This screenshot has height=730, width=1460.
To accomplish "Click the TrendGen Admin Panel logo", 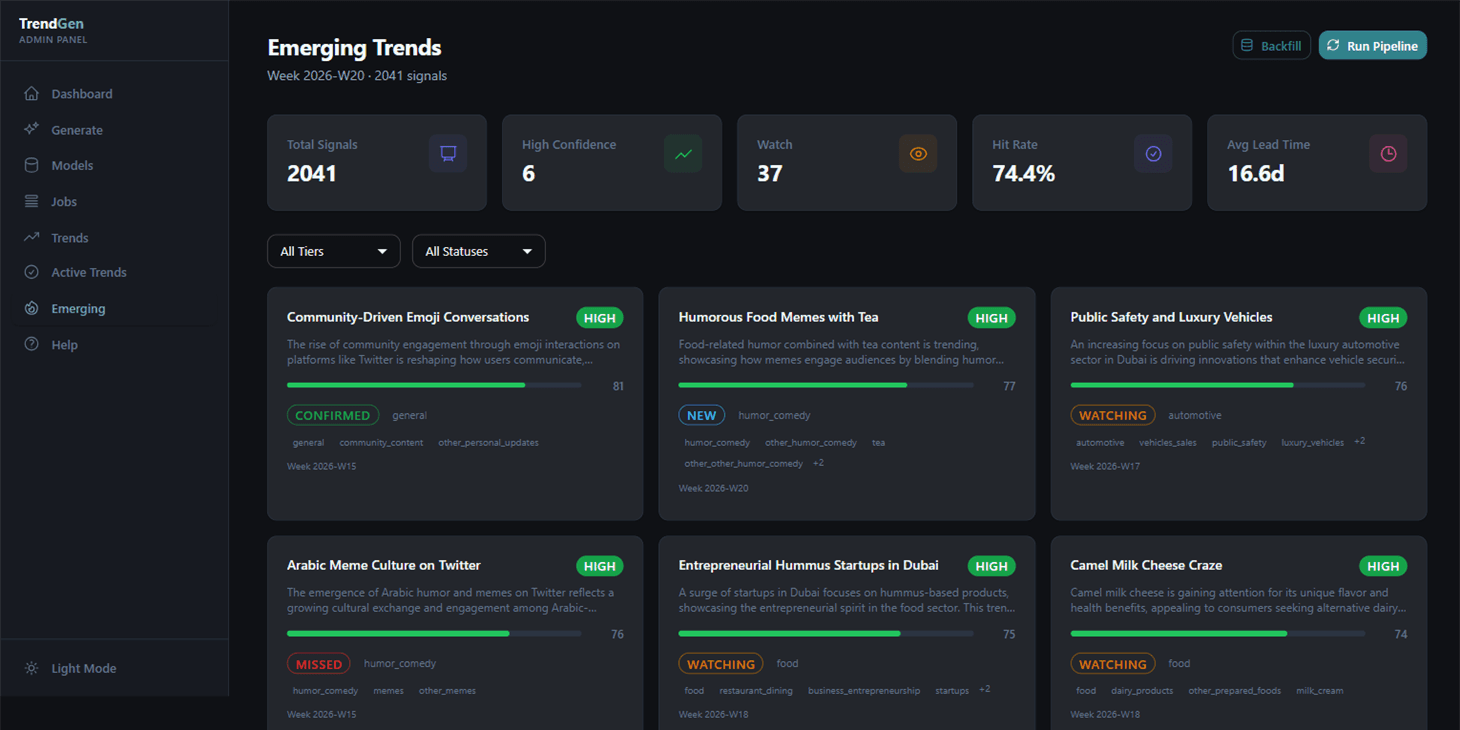I will pyautogui.click(x=53, y=30).
